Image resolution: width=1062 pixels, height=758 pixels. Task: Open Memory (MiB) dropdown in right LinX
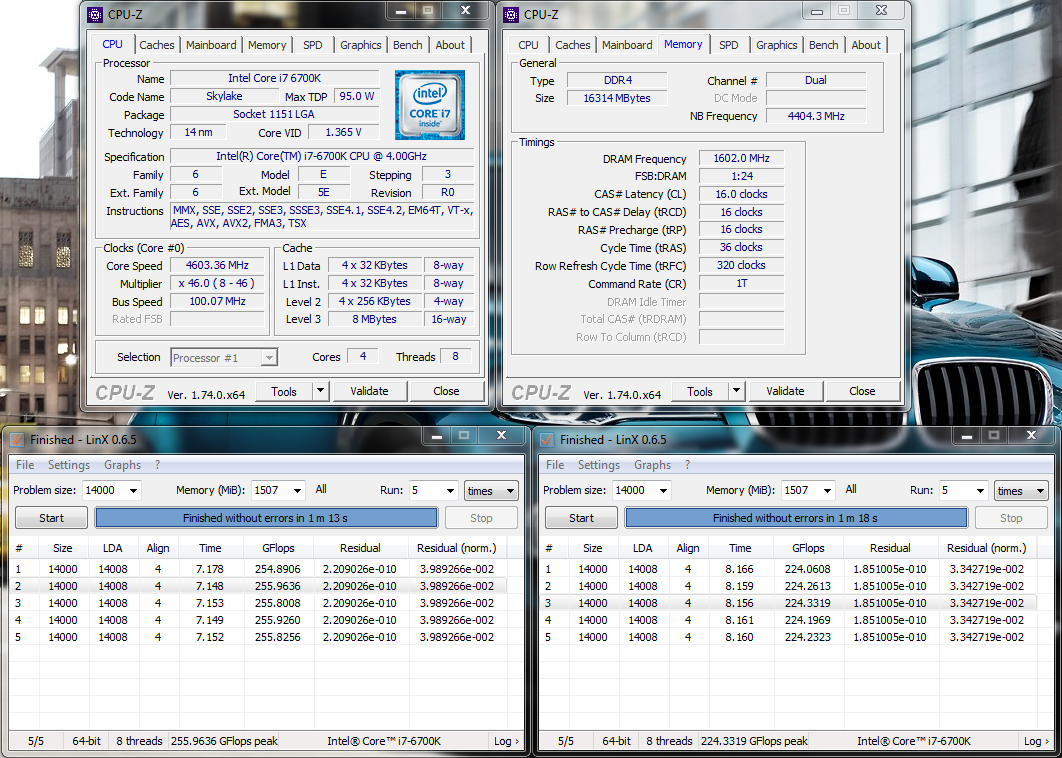tap(827, 490)
